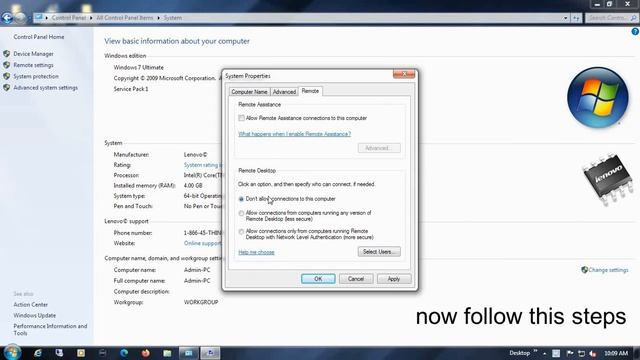Select the Remote tab
640x360 pixels.
[310, 91]
